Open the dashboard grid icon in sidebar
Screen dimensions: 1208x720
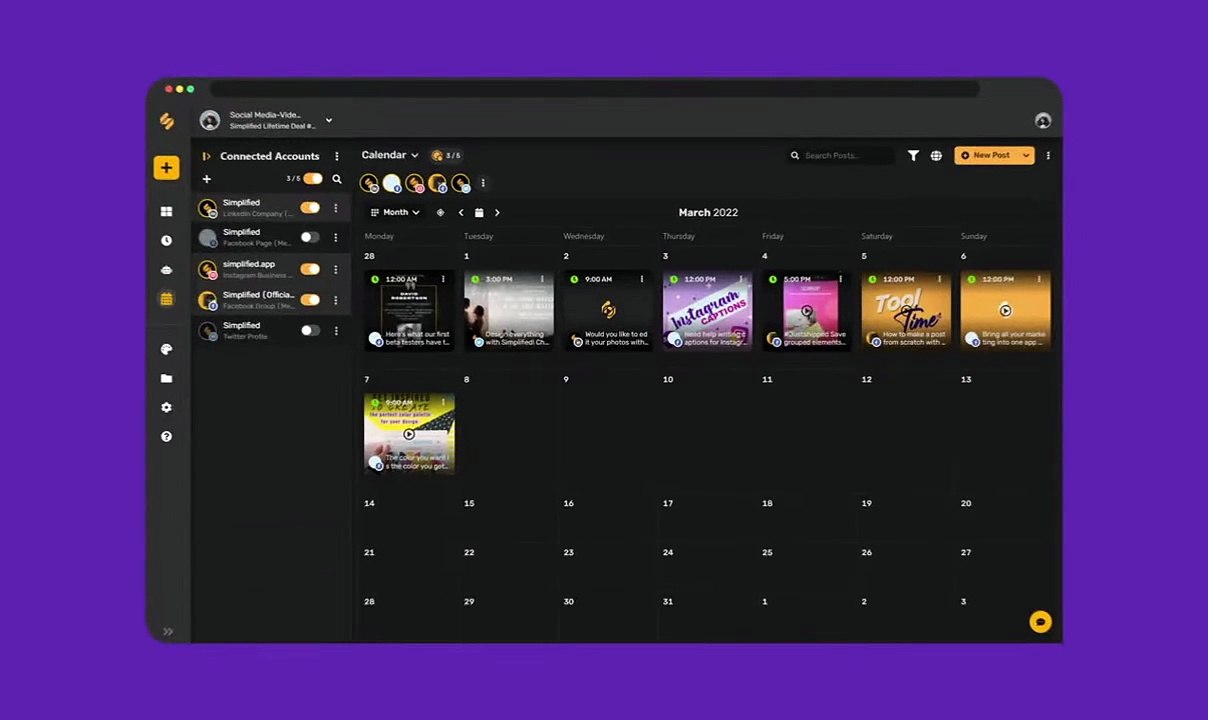166,212
